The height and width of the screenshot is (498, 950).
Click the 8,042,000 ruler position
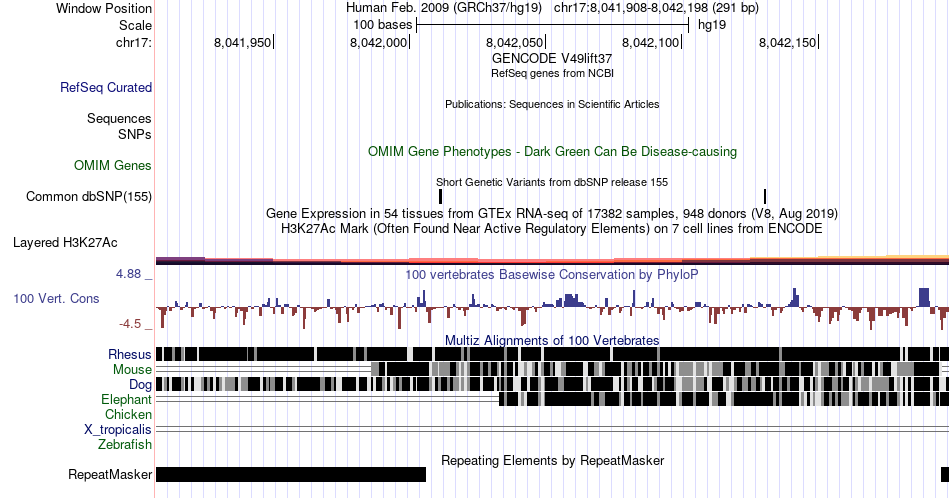tap(379, 42)
